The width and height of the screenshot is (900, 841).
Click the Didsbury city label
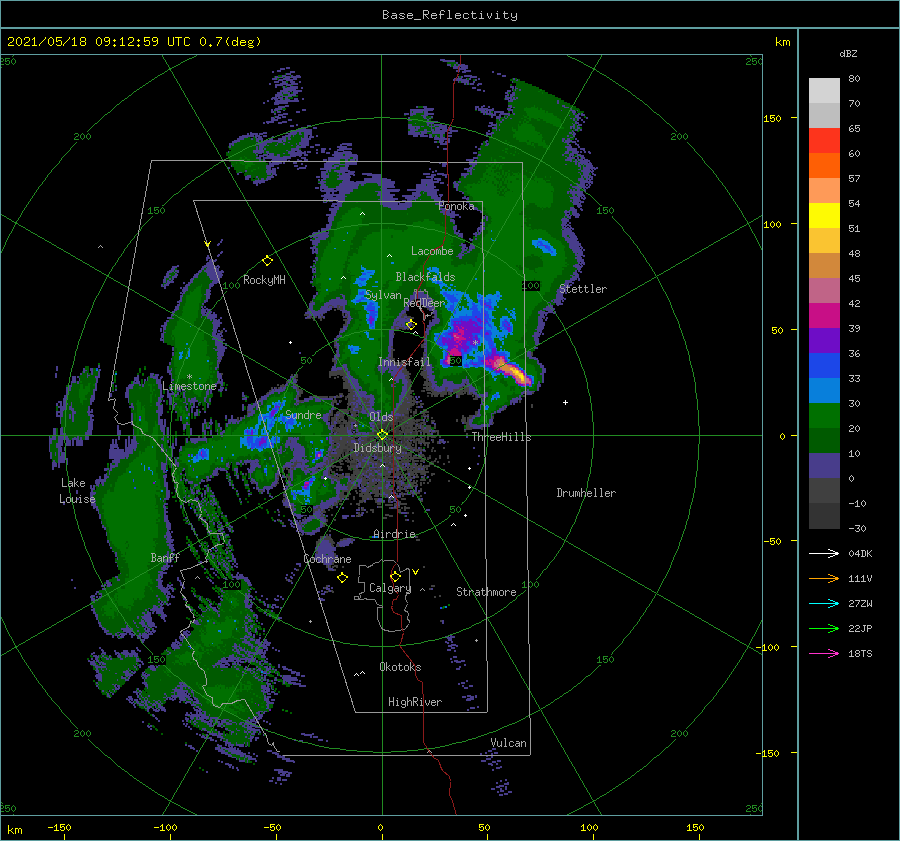pyautogui.click(x=377, y=448)
